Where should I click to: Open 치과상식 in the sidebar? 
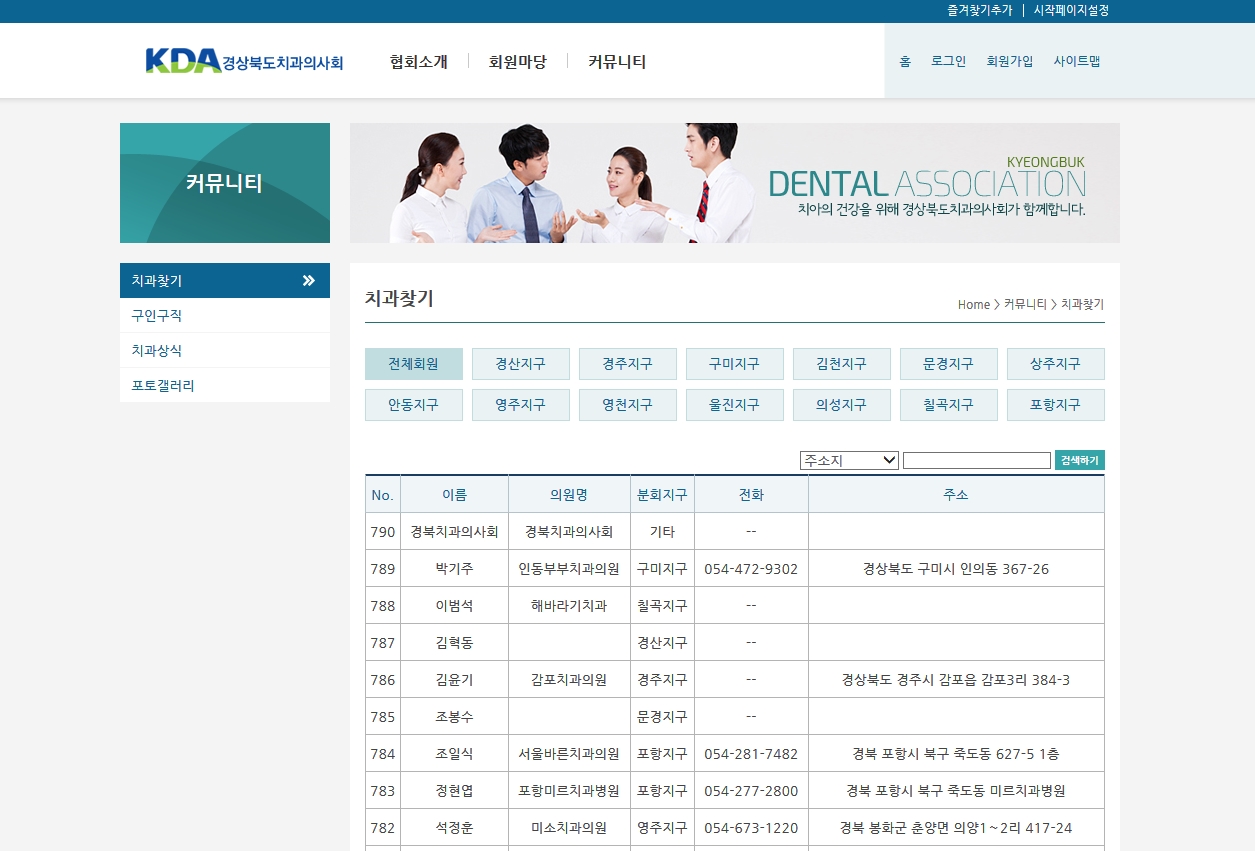coord(225,351)
